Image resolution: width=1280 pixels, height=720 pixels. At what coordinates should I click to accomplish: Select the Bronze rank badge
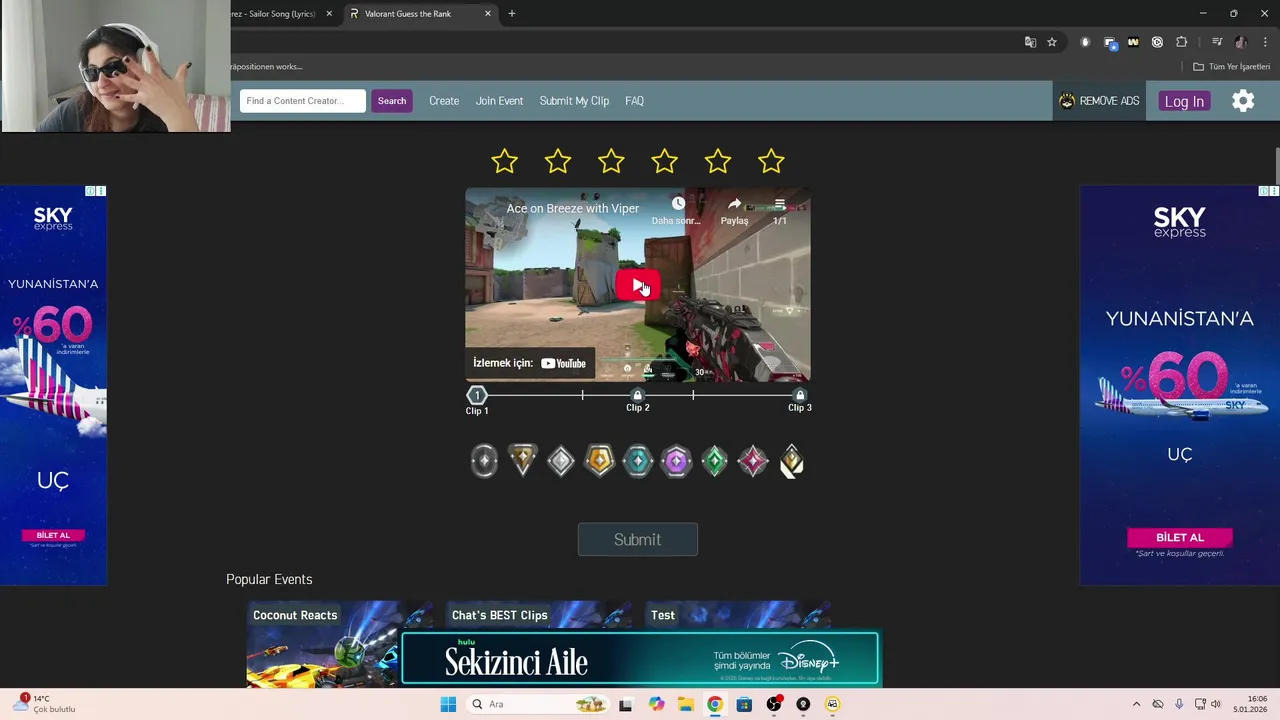tap(523, 461)
